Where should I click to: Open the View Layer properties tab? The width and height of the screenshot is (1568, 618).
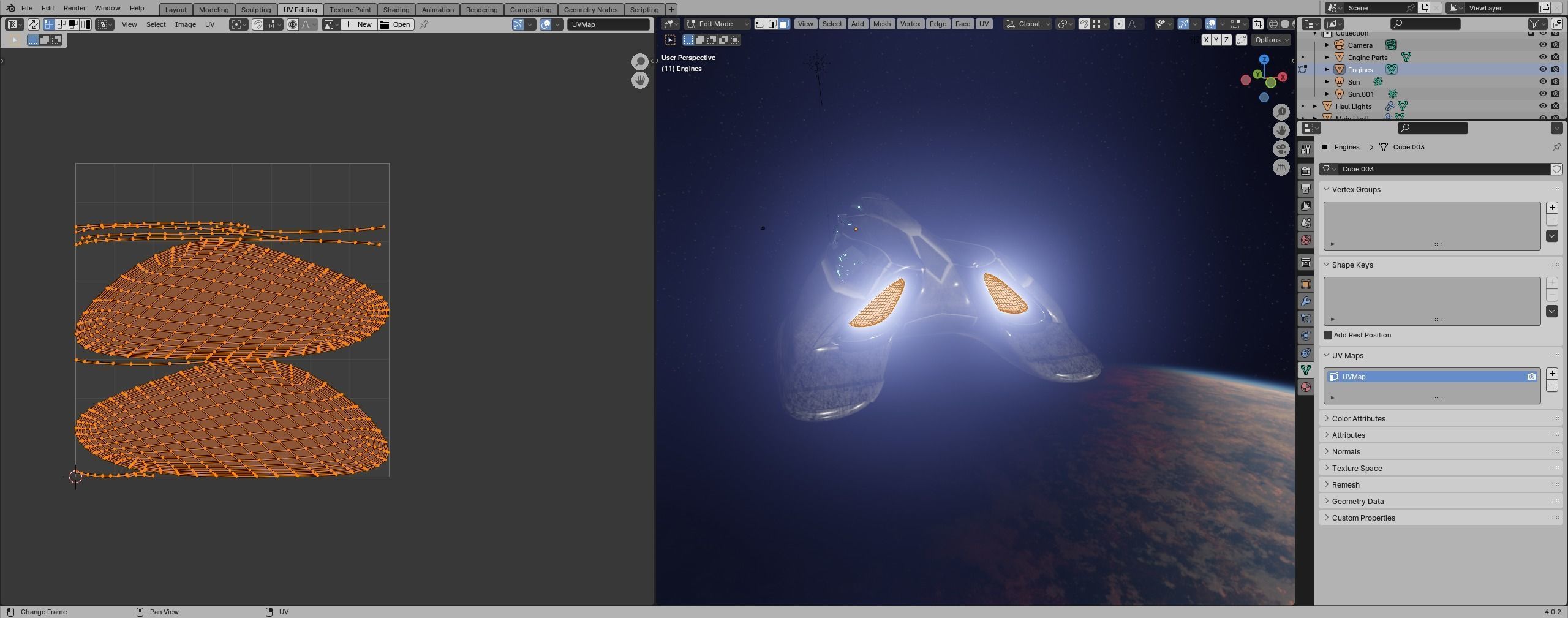[1306, 205]
